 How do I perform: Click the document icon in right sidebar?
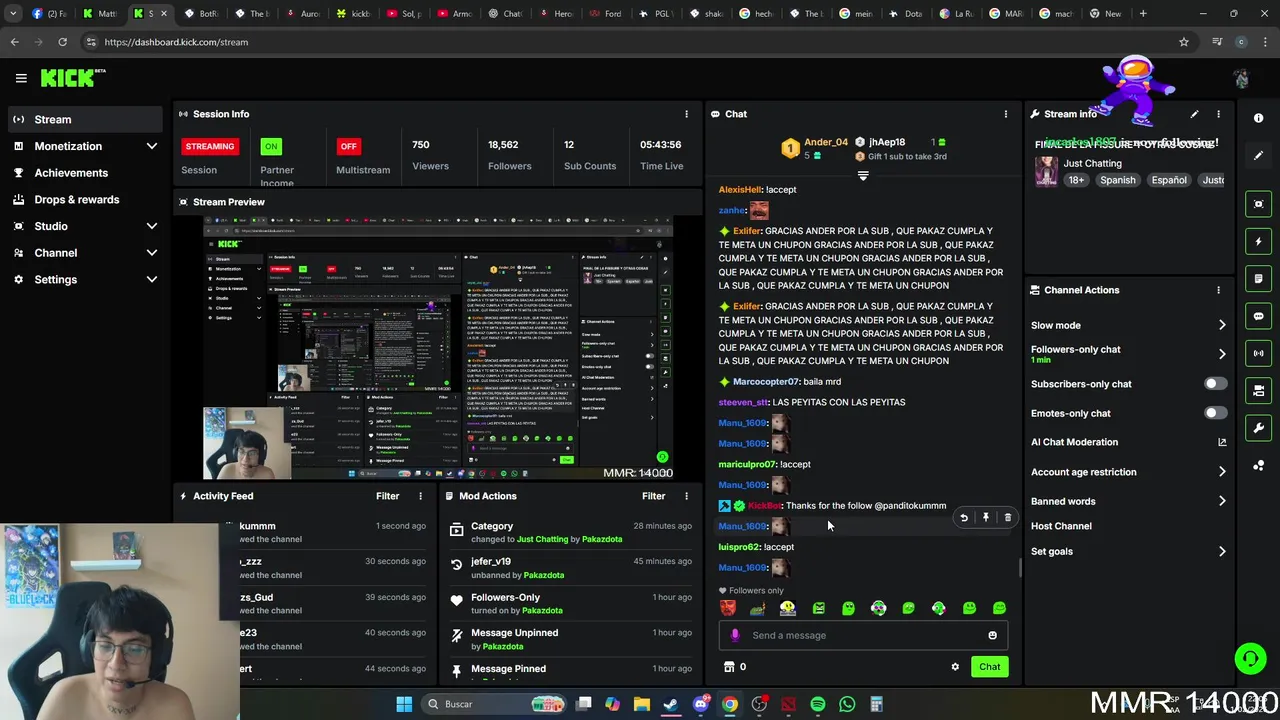[x=1259, y=278]
